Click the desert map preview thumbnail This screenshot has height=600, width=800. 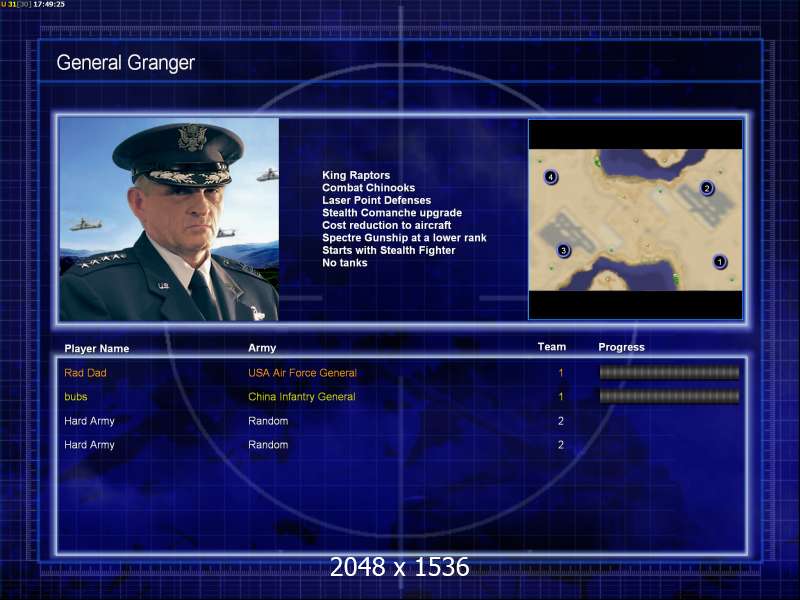pos(635,220)
